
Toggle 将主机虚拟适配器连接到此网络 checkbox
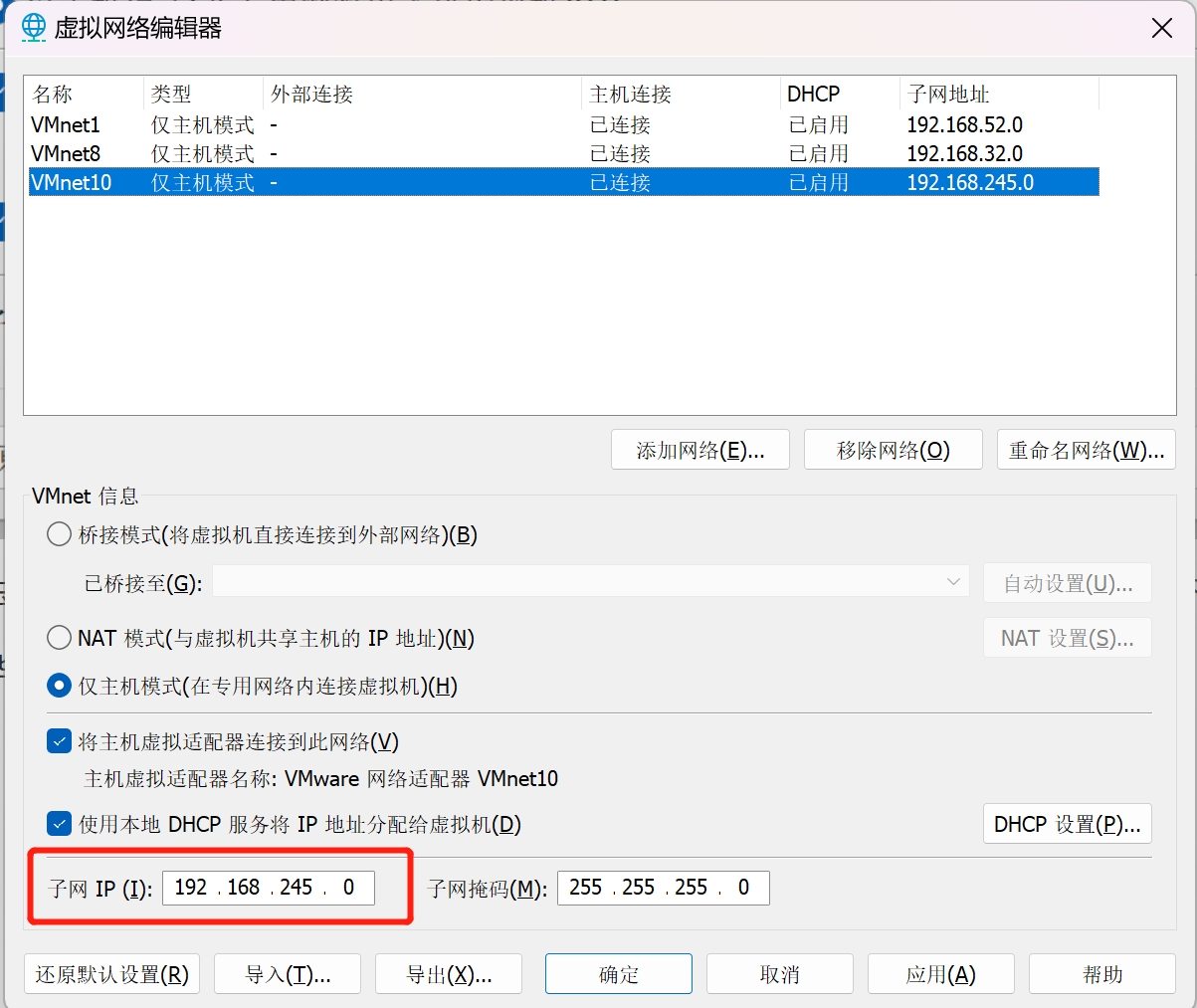tap(59, 740)
